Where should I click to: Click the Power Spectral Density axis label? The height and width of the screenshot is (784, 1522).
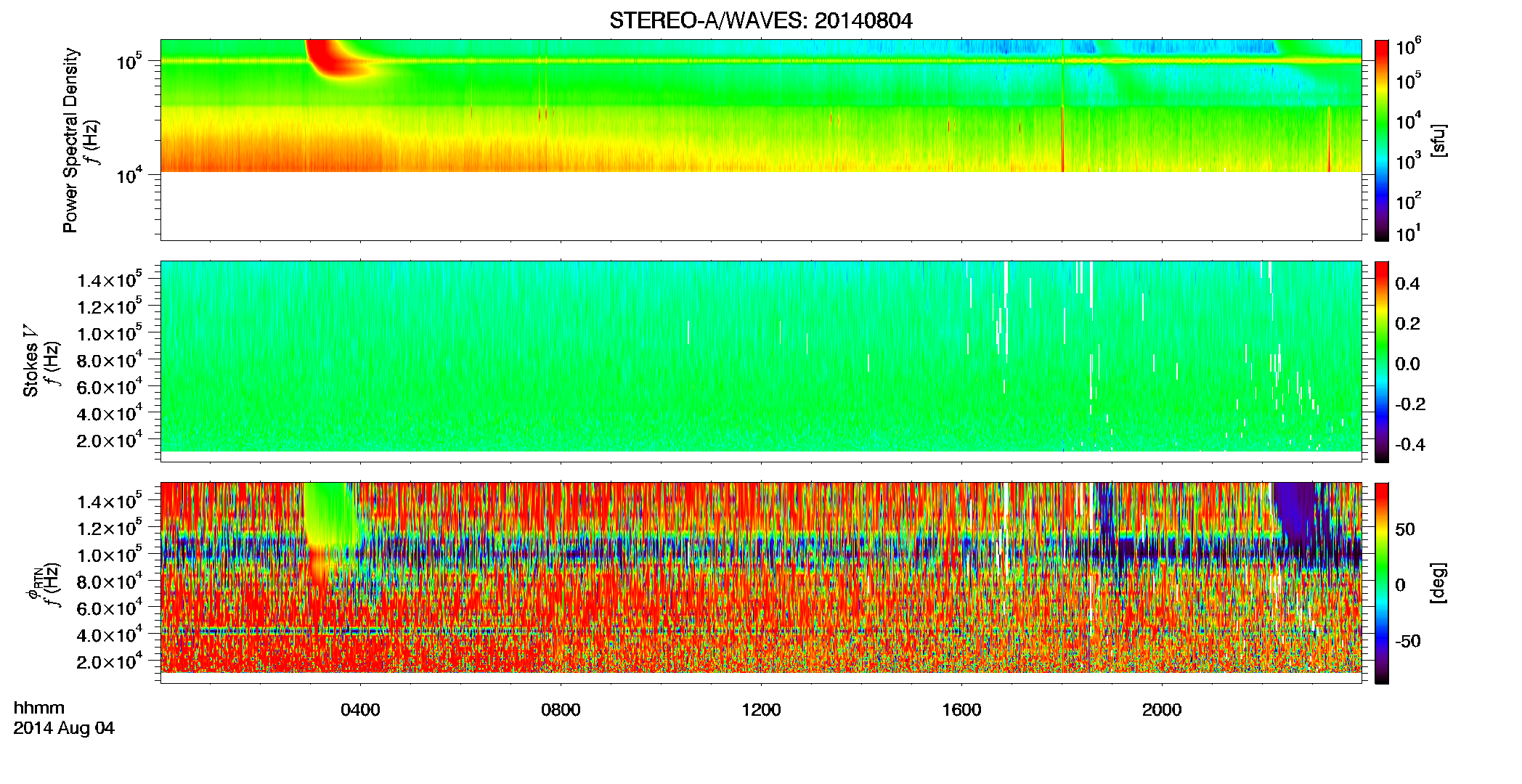[x=70, y=140]
